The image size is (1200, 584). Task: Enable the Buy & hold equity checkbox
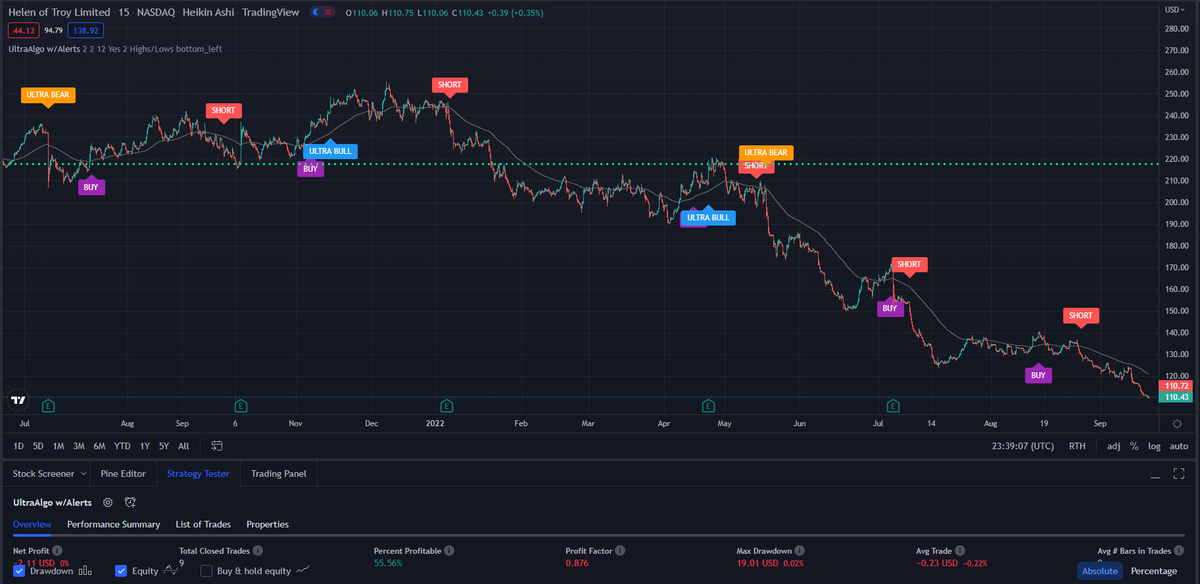(x=207, y=571)
